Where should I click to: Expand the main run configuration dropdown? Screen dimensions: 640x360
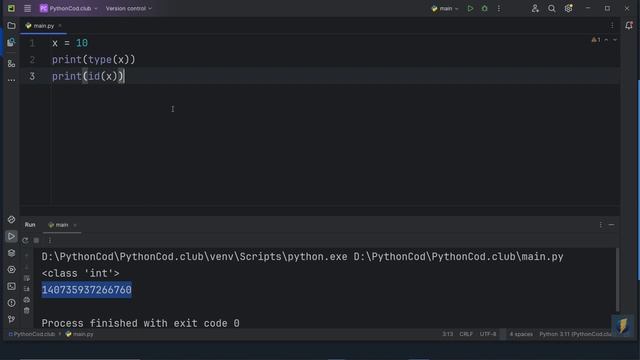445,8
